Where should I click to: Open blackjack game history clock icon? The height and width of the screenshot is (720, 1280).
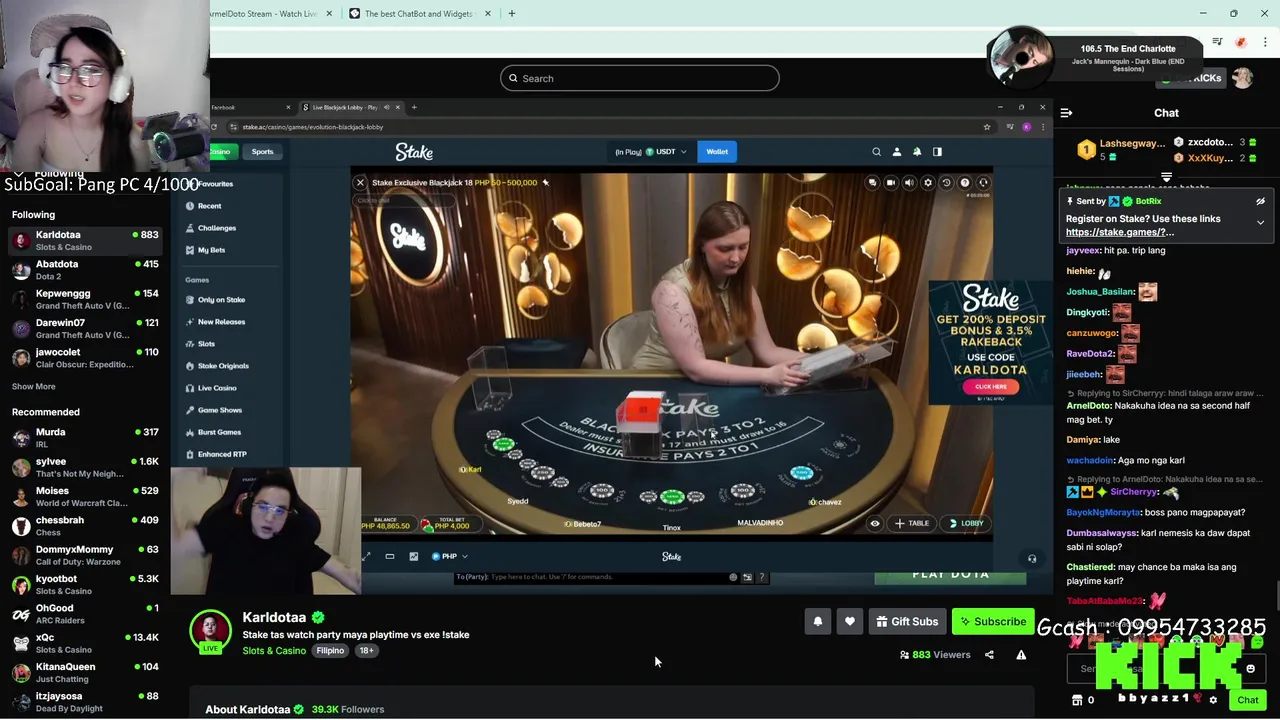pyautogui.click(x=946, y=183)
